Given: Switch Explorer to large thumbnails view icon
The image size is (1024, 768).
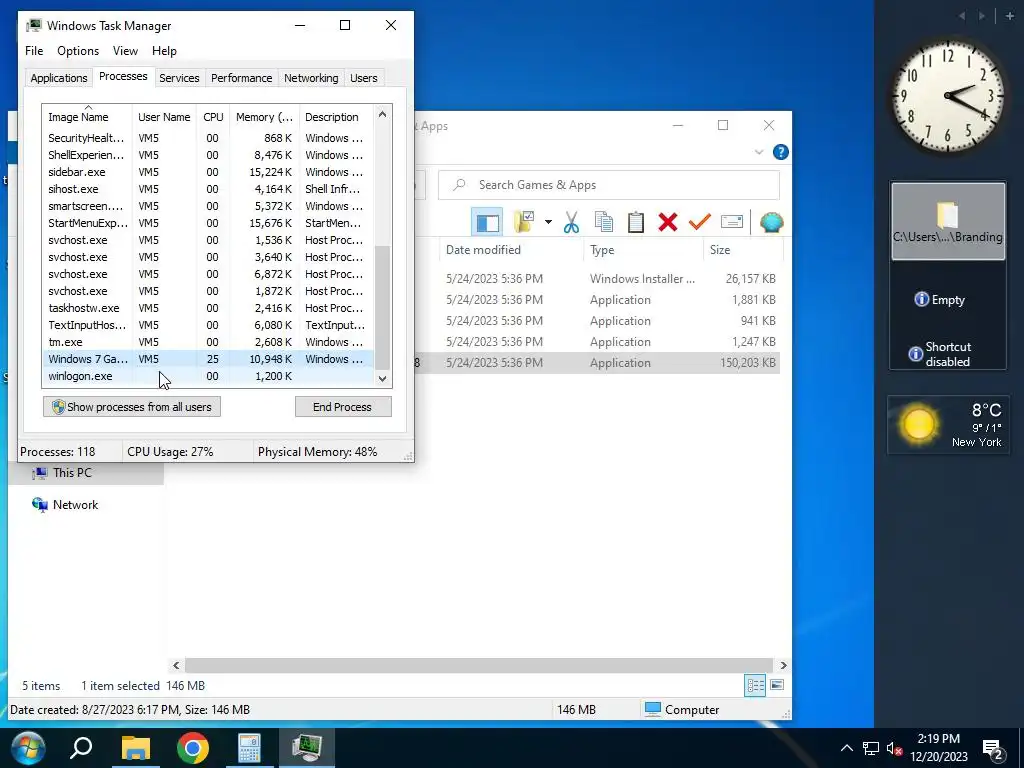Looking at the screenshot, I should pos(776,685).
